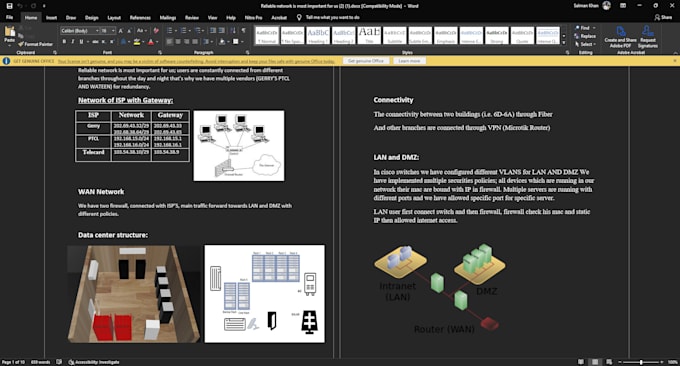Screen dimensions: 680x366
Task: Open the Salman Khan account picture
Action: (607, 6)
